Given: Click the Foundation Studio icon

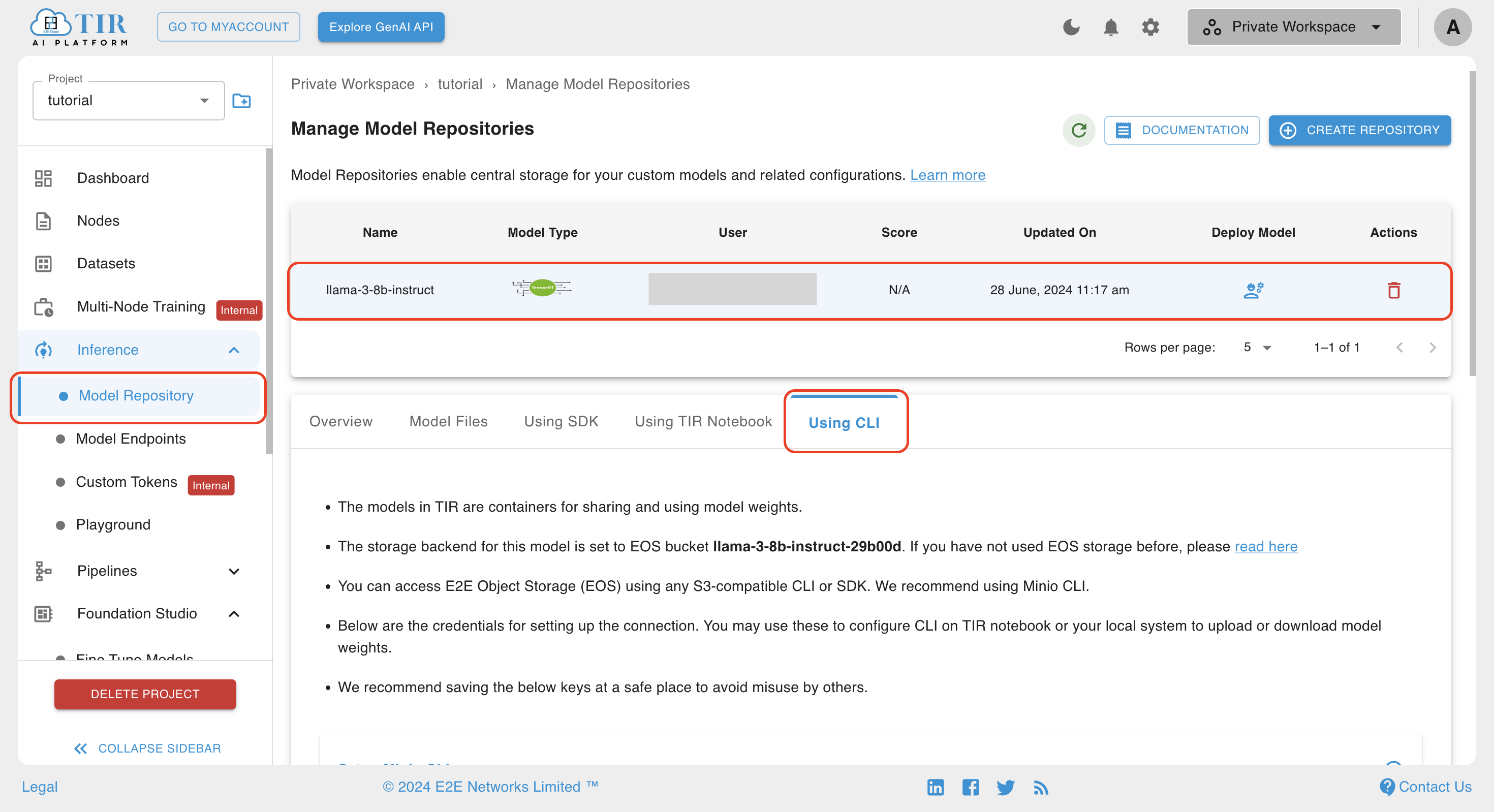Looking at the screenshot, I should pos(44,614).
